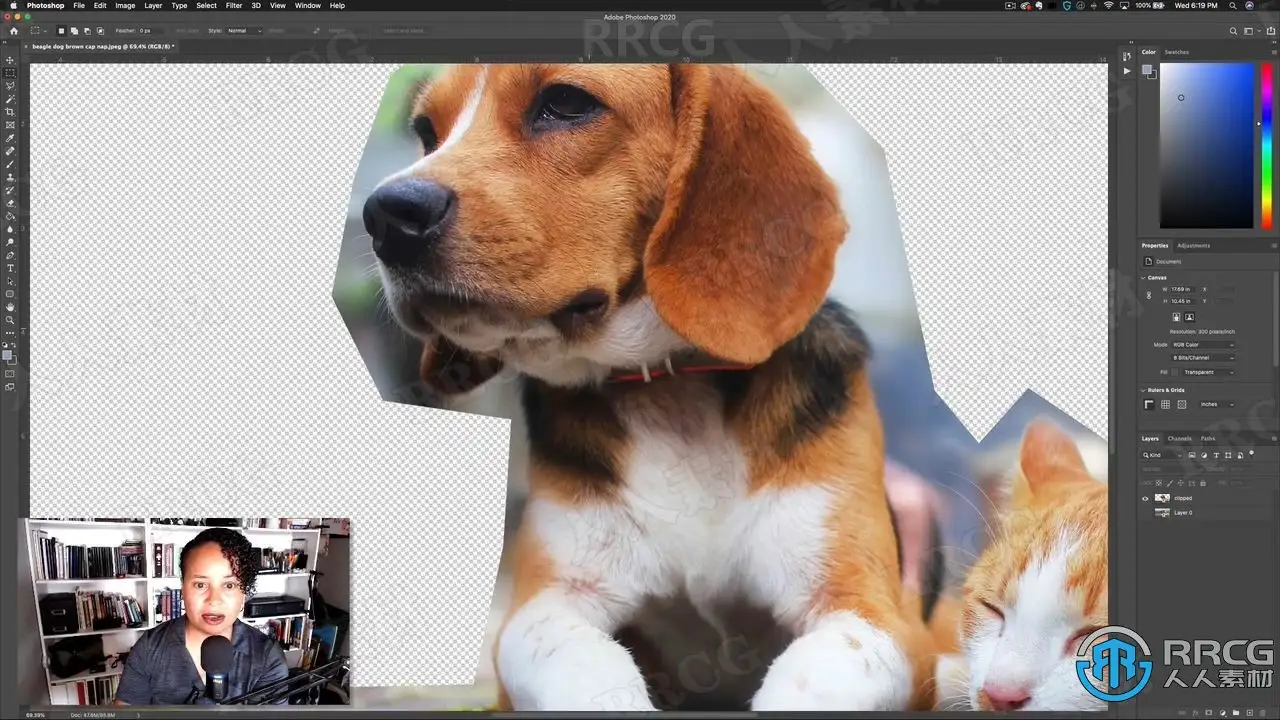Open the File menu
Viewport: 1280px width, 720px height.
click(79, 5)
